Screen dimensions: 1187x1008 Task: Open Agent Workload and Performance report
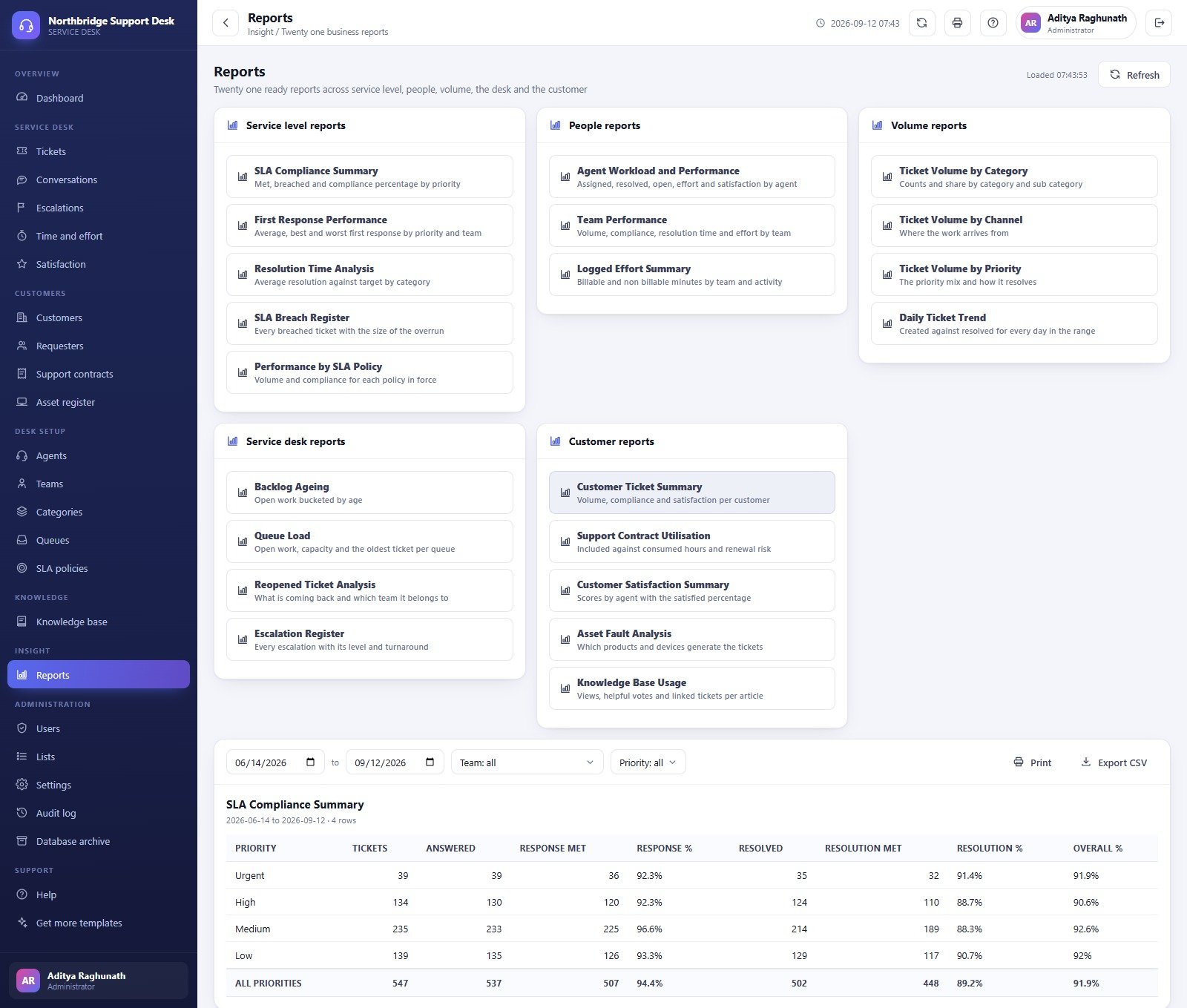[691, 177]
